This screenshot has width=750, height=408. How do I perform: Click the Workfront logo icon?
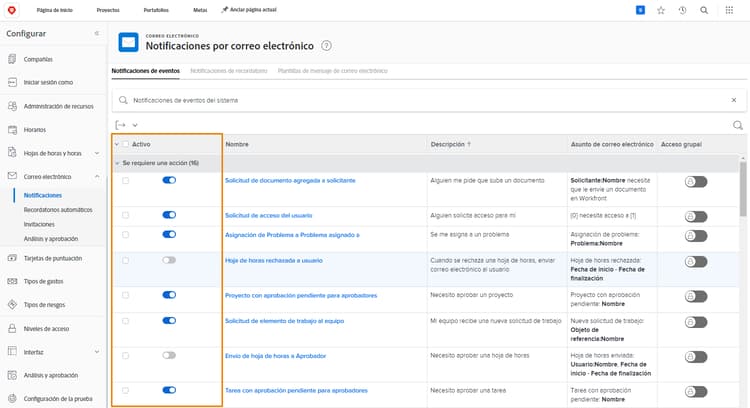pyautogui.click(x=11, y=10)
